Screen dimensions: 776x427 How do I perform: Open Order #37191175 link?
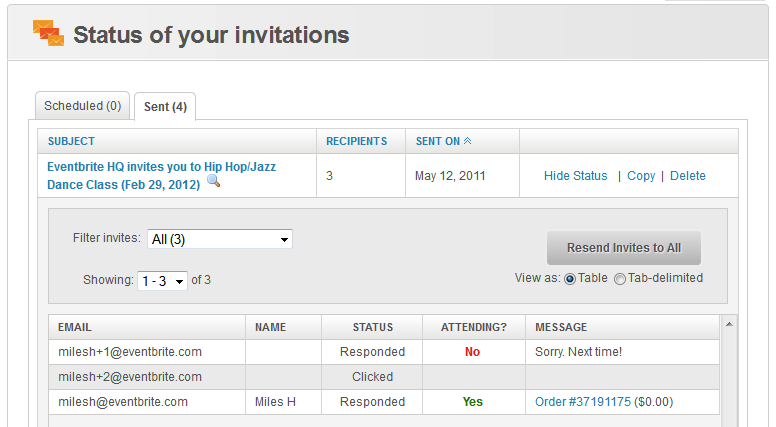click(583, 402)
